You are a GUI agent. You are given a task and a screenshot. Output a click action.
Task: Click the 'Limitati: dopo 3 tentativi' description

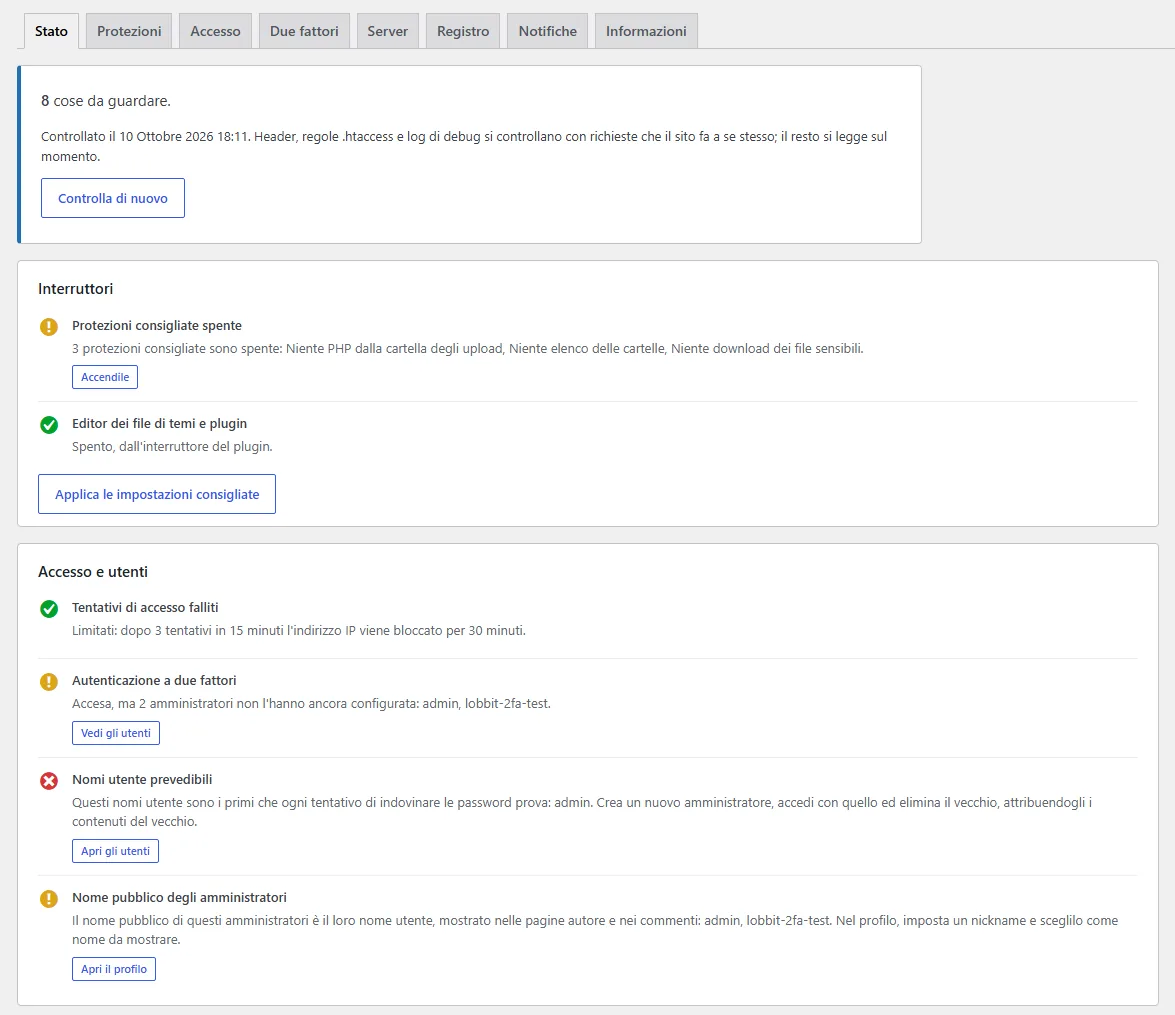click(x=299, y=630)
